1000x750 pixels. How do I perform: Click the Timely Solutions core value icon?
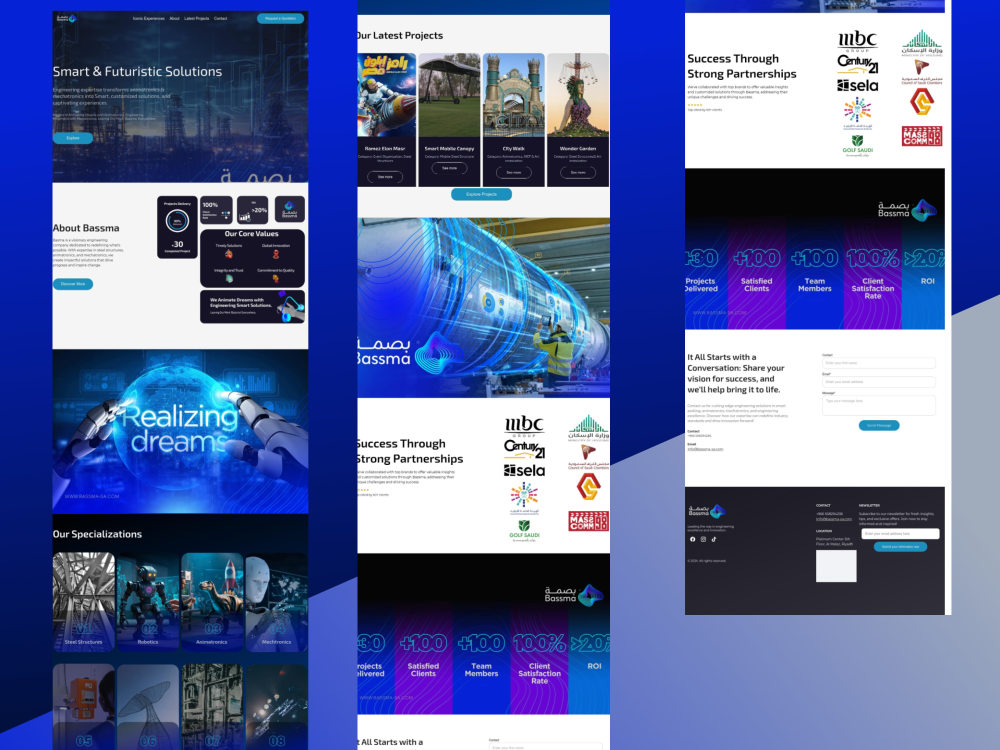[x=228, y=254]
